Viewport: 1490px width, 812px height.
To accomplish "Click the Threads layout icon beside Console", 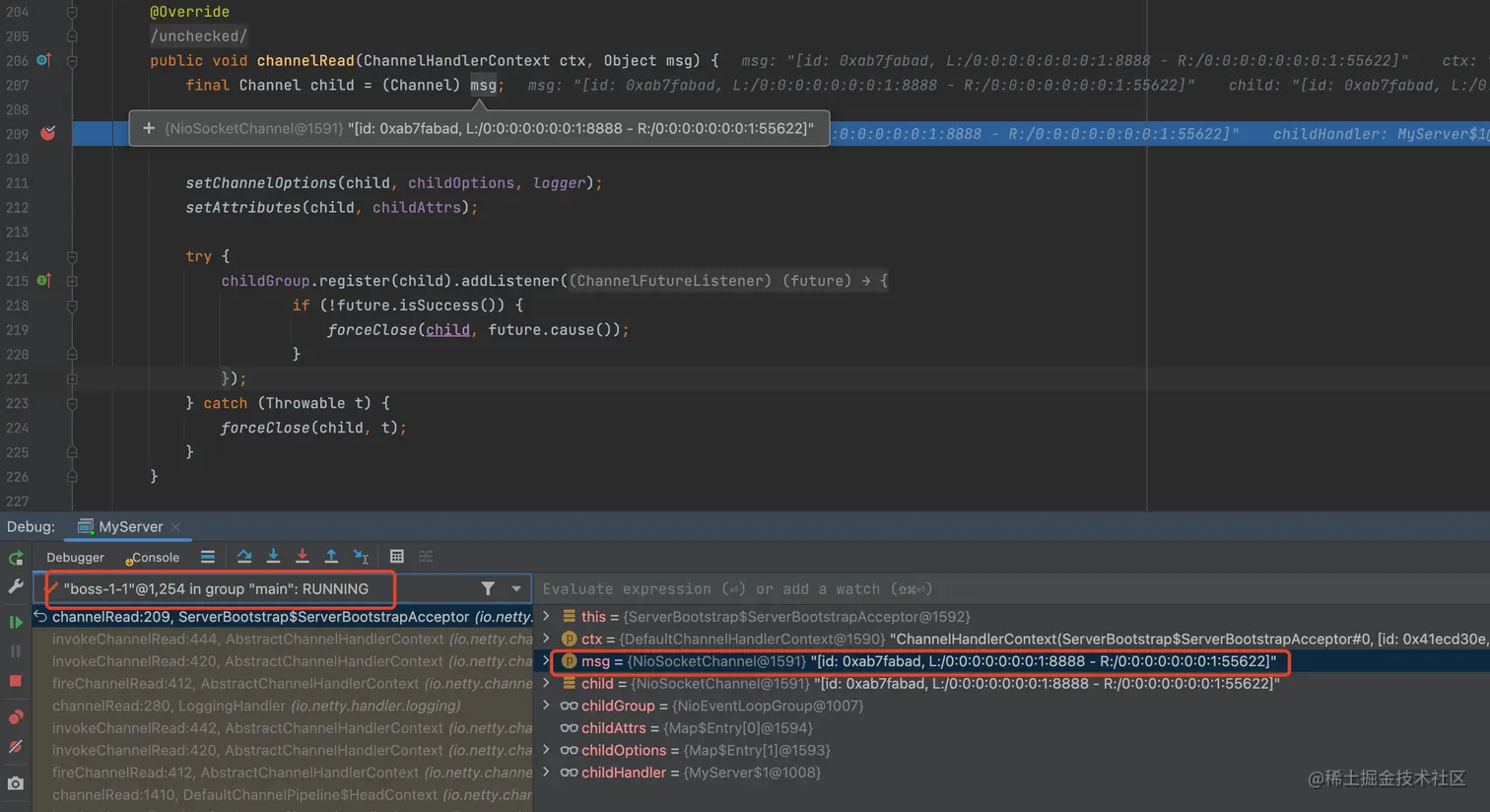I will pyautogui.click(x=208, y=557).
